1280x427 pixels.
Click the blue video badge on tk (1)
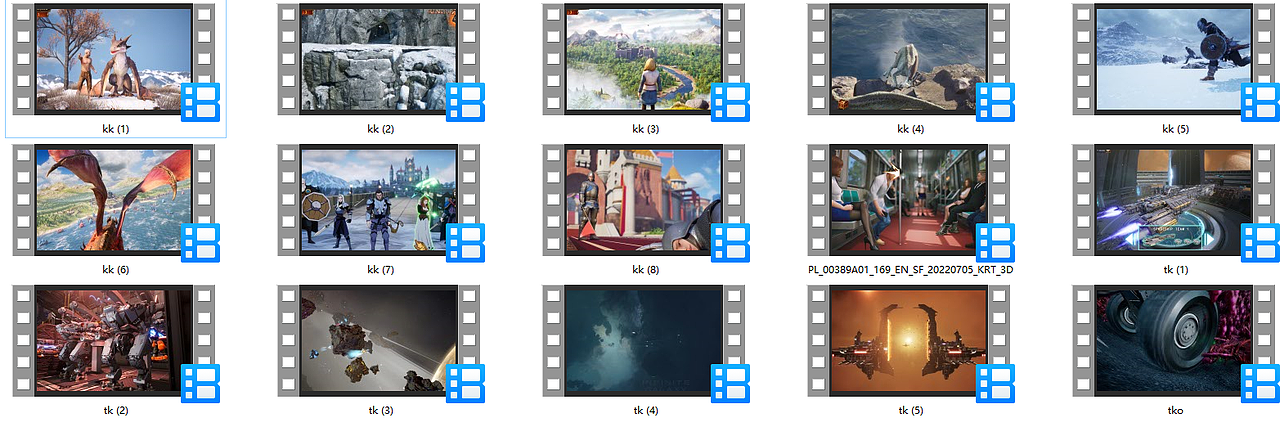(1260, 243)
